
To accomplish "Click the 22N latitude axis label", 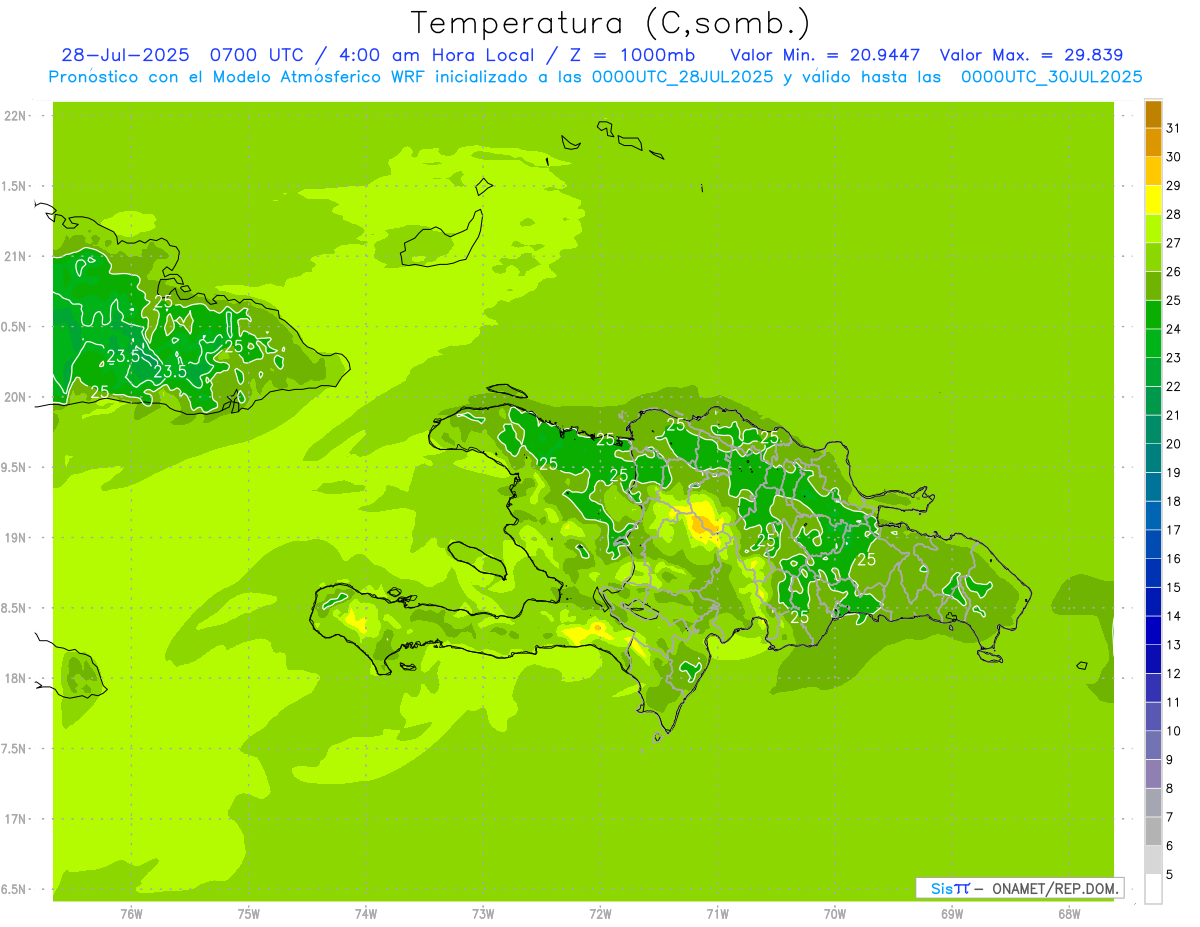I will [14, 116].
